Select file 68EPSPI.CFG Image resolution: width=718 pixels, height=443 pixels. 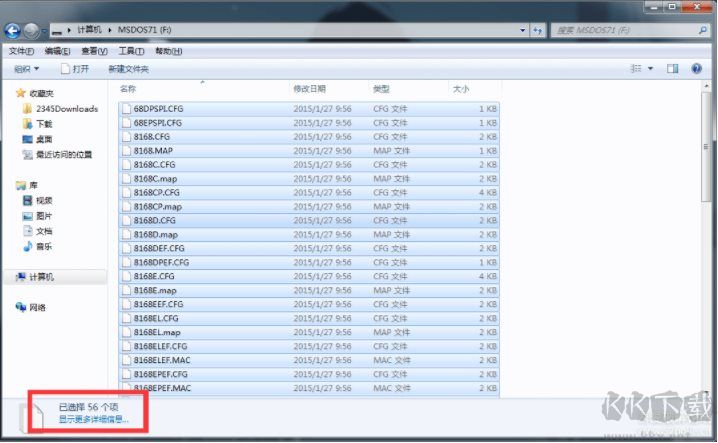pos(309,123)
